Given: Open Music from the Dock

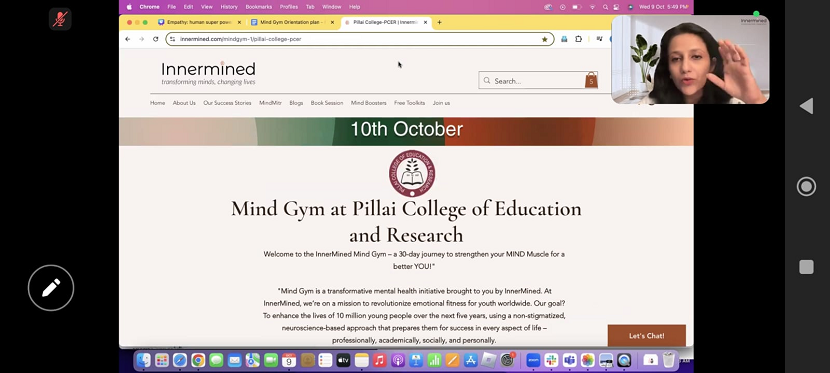Looking at the screenshot, I should [380, 360].
